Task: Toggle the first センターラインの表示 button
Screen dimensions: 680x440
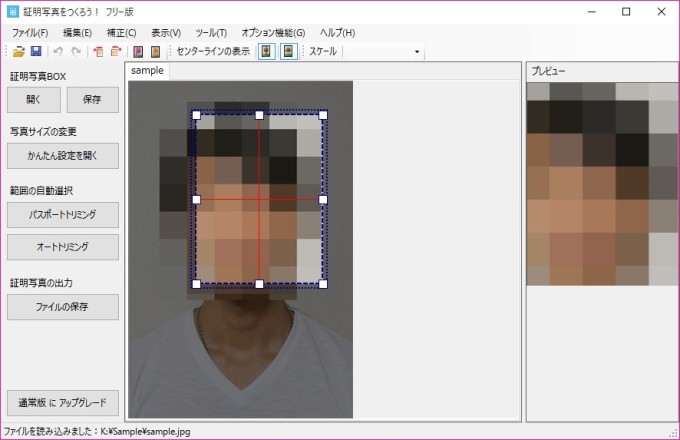Action: (x=267, y=51)
